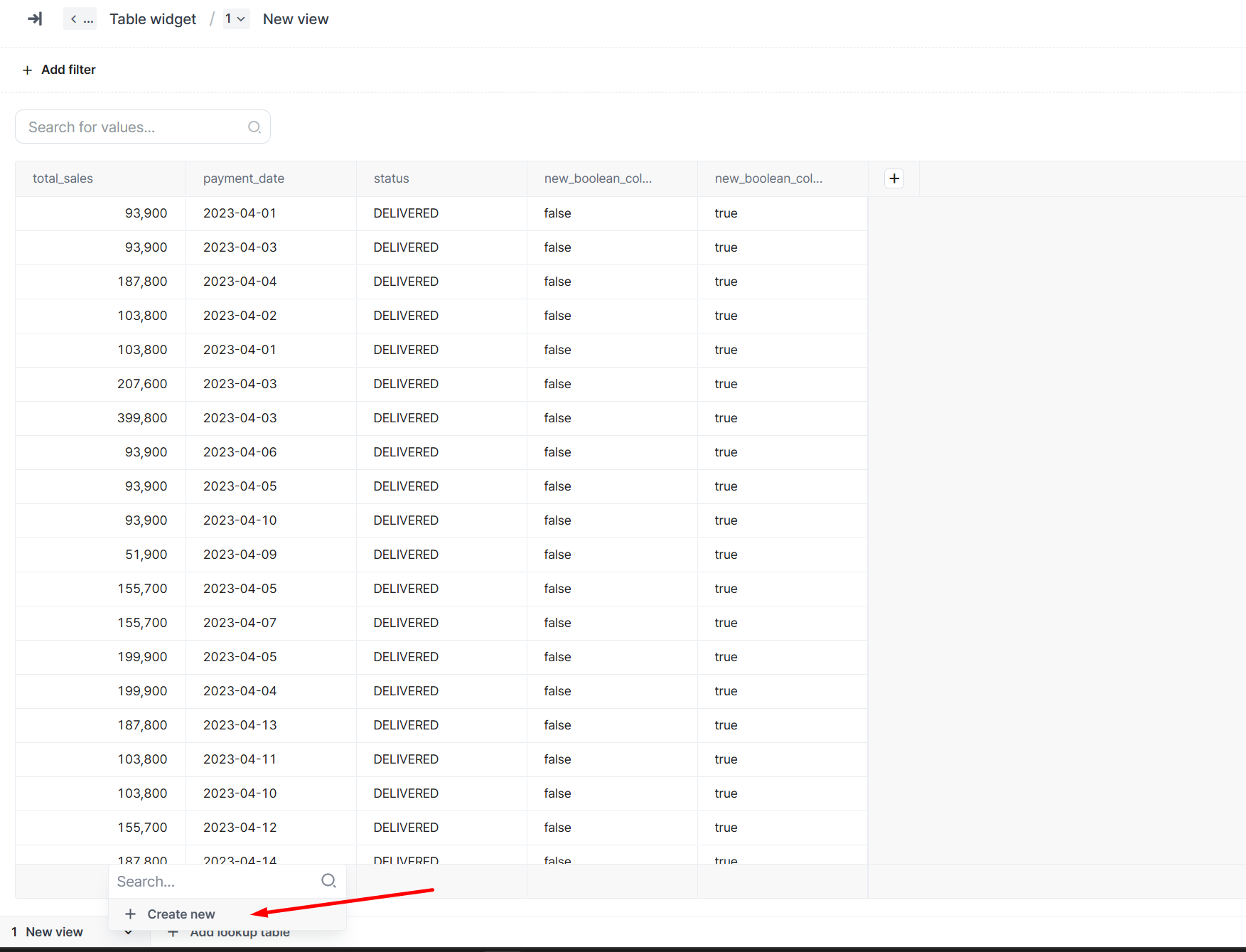Image resolution: width=1246 pixels, height=952 pixels.
Task: Focus the 'Search for values...' input field
Action: pyautogui.click(x=135, y=127)
